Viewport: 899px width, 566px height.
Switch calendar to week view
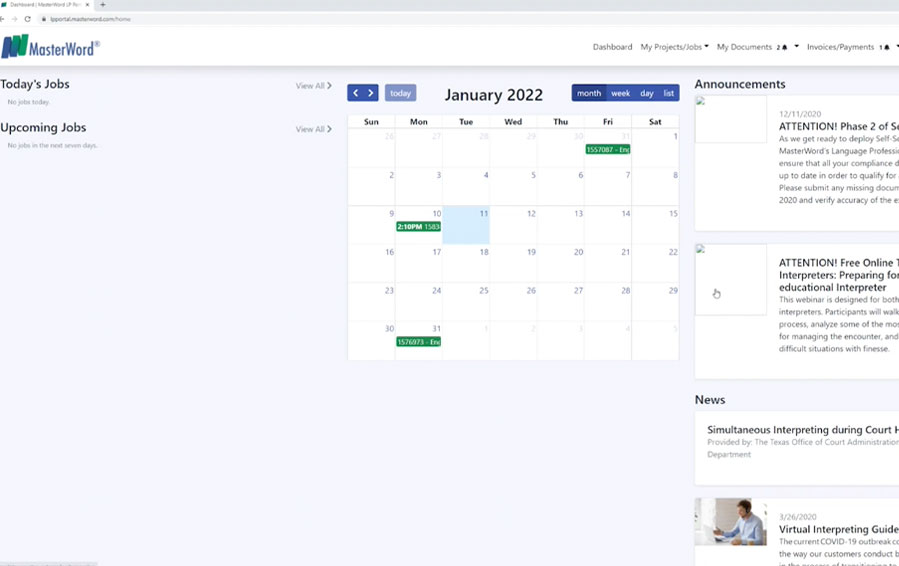[620, 93]
